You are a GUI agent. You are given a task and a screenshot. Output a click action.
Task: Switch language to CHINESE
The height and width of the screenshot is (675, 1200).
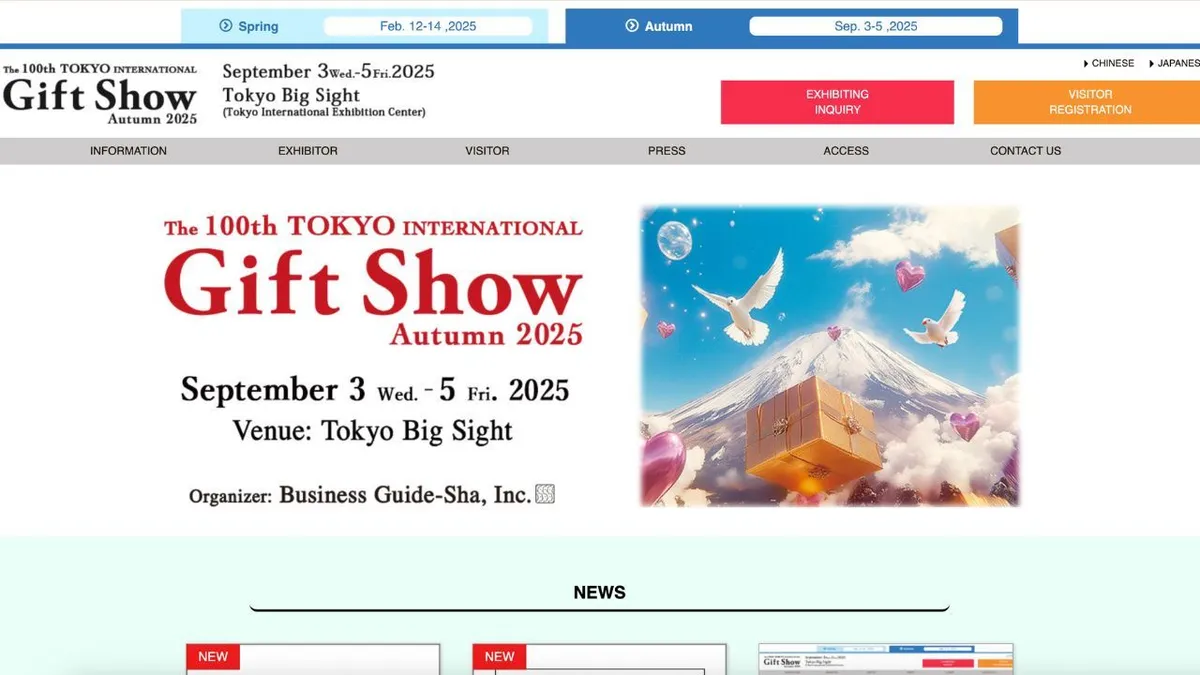pyautogui.click(x=1112, y=63)
